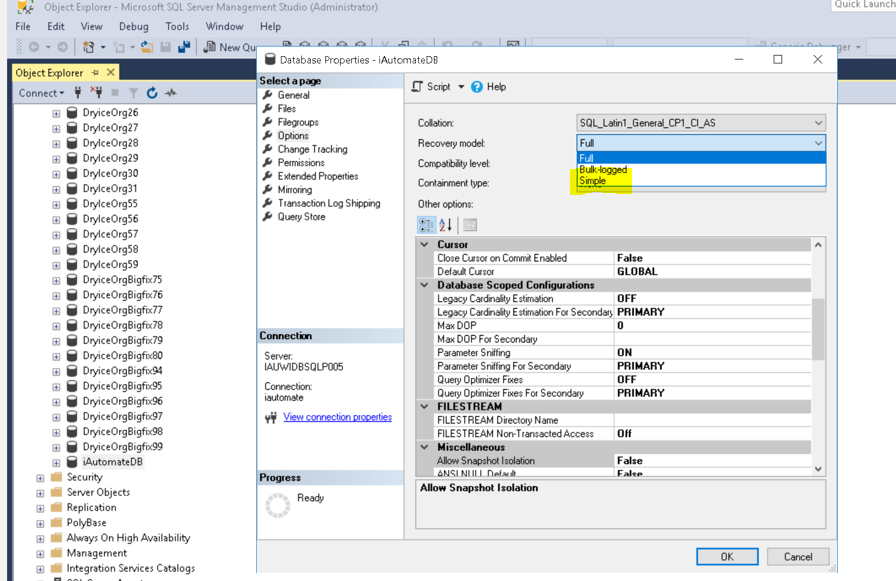
Task: Click the Disconnect icon in Object Explorer
Action: pos(97,93)
